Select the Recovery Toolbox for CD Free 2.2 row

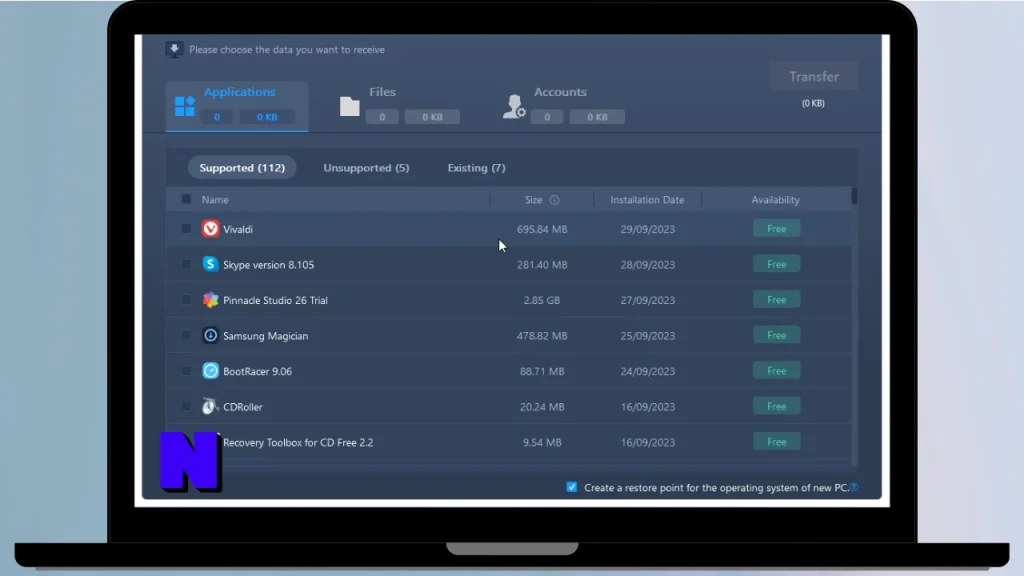point(509,442)
